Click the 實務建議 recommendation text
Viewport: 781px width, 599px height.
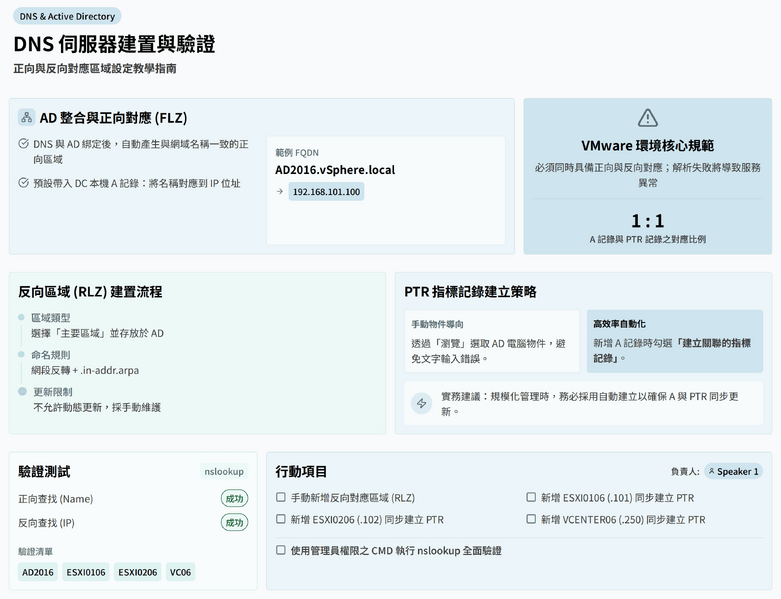point(589,403)
